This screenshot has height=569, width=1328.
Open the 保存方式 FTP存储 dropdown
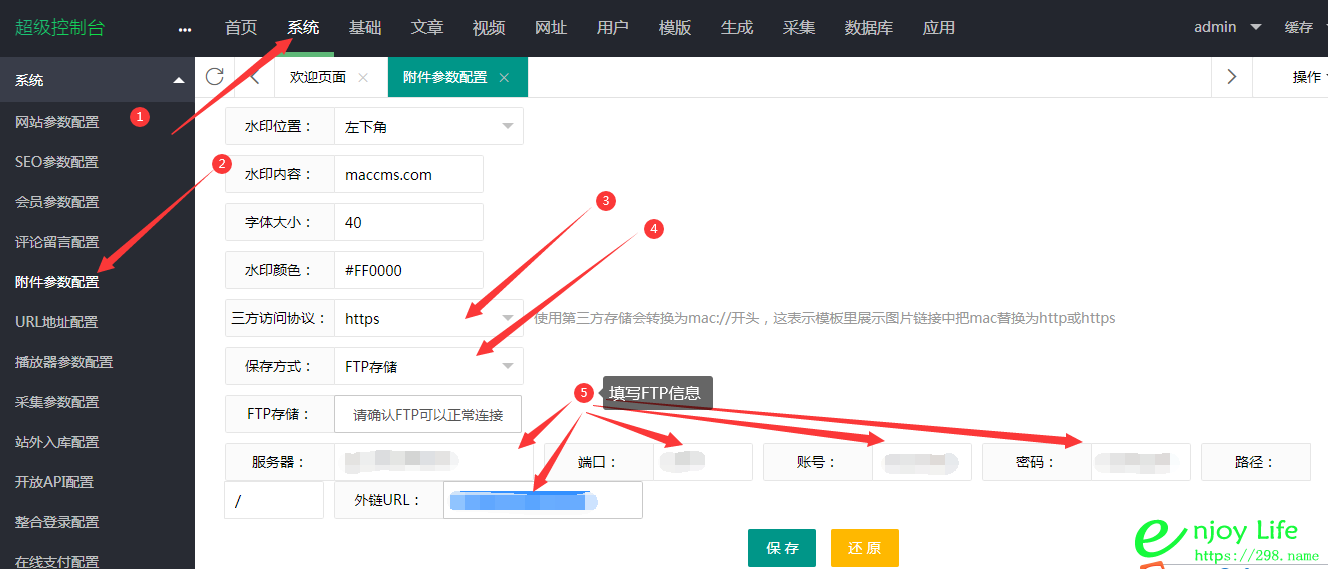[428, 366]
